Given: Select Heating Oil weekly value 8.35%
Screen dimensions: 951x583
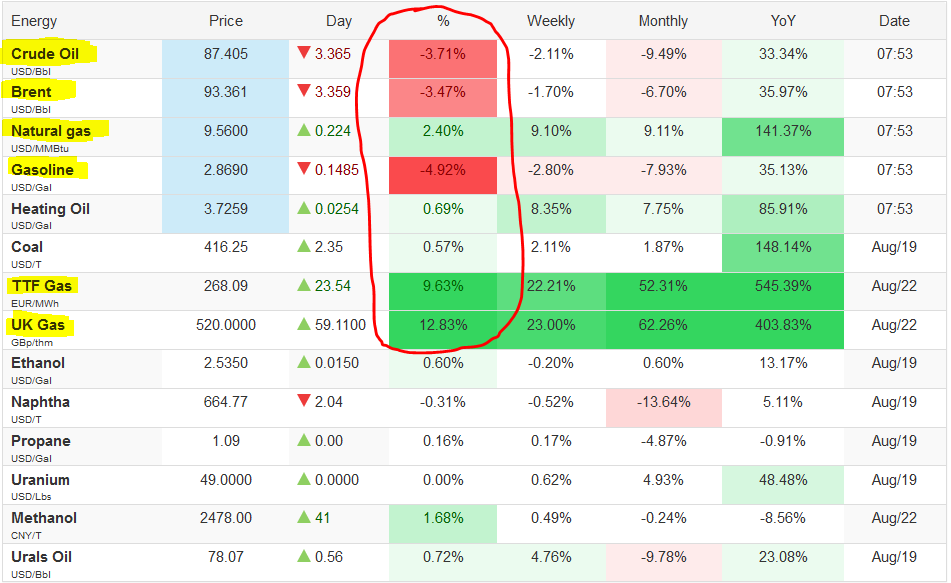Looking at the screenshot, I should click(x=551, y=209).
